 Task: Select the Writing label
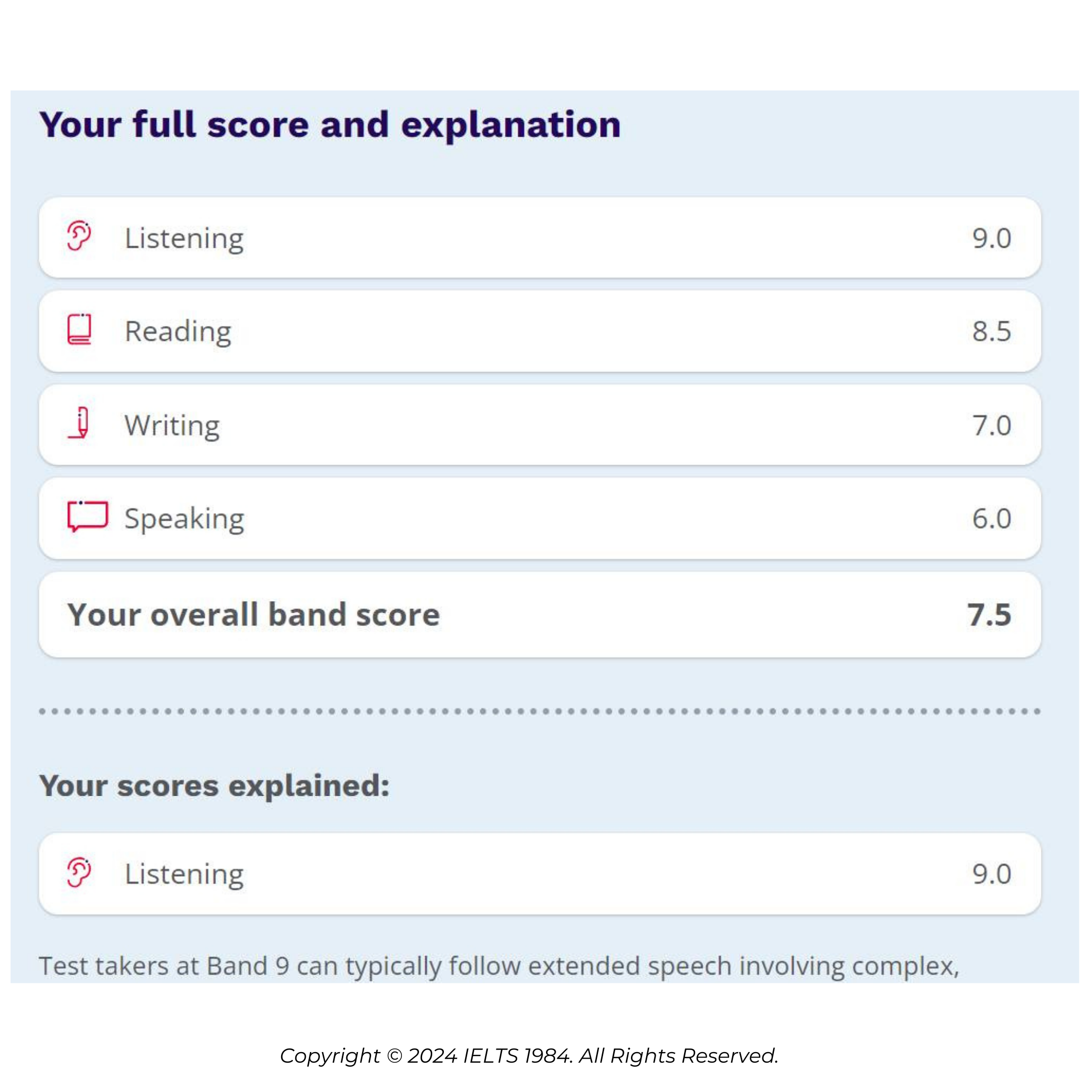point(172,425)
